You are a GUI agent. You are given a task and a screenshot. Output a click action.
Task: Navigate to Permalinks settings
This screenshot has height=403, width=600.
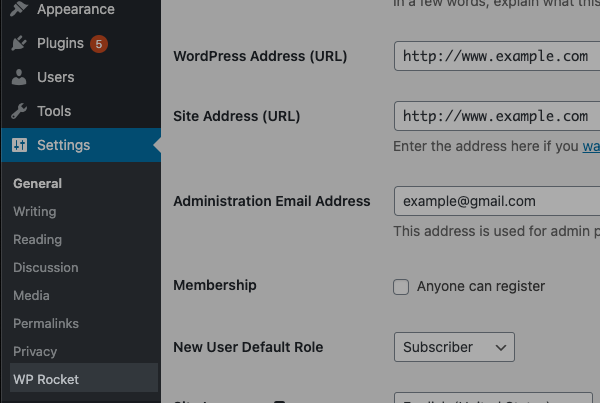point(45,324)
